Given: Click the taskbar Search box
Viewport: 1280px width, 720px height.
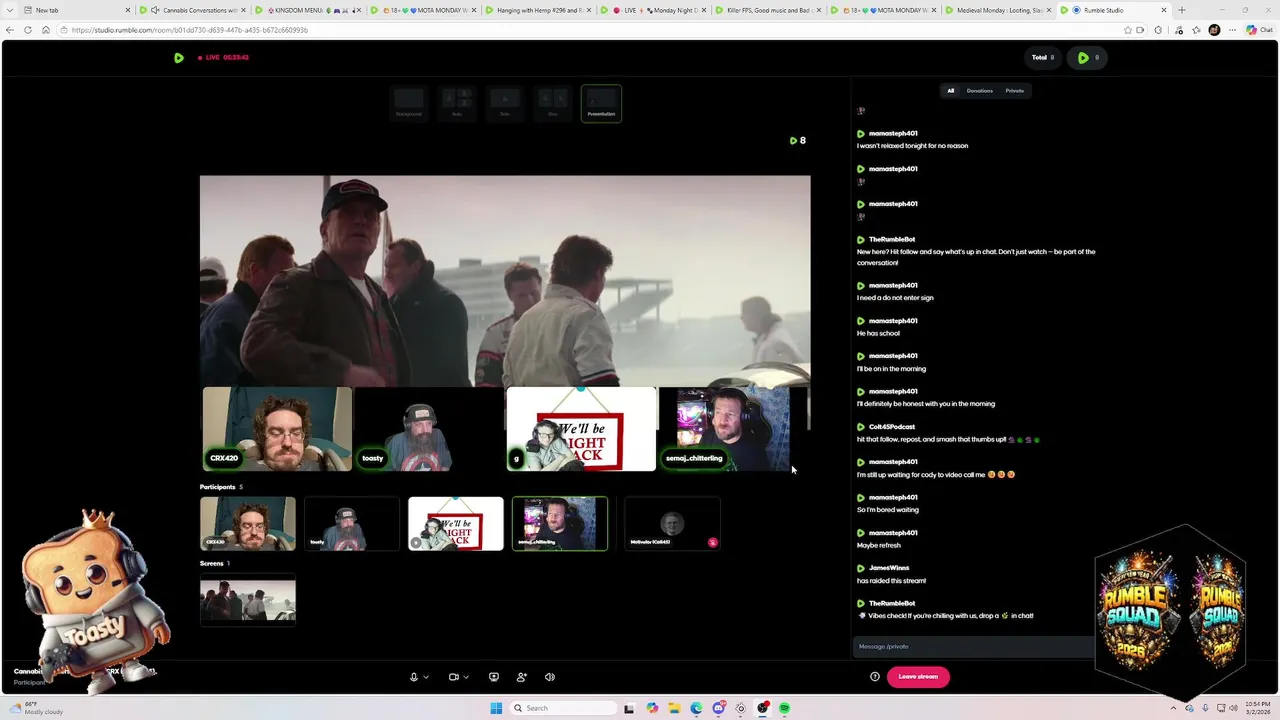Looking at the screenshot, I should coord(562,708).
